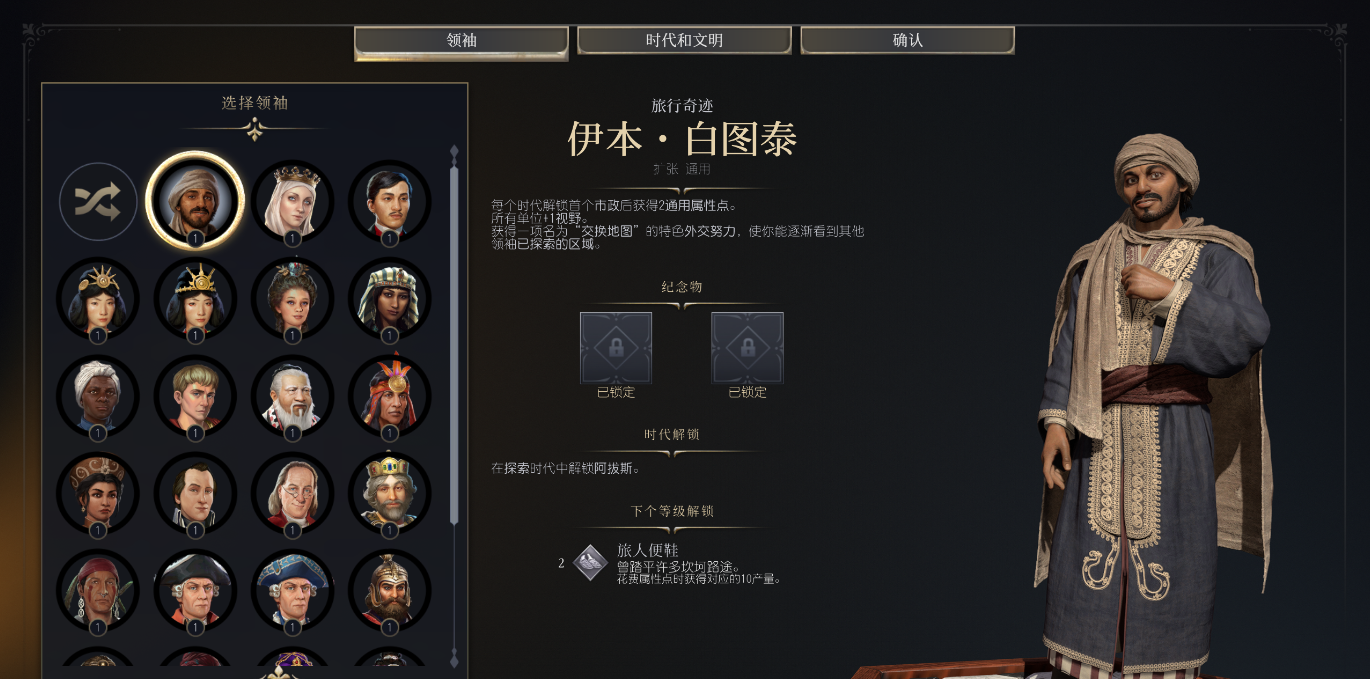Select the bearded leader in golden helmet
Image resolution: width=1370 pixels, height=679 pixels.
click(389, 590)
